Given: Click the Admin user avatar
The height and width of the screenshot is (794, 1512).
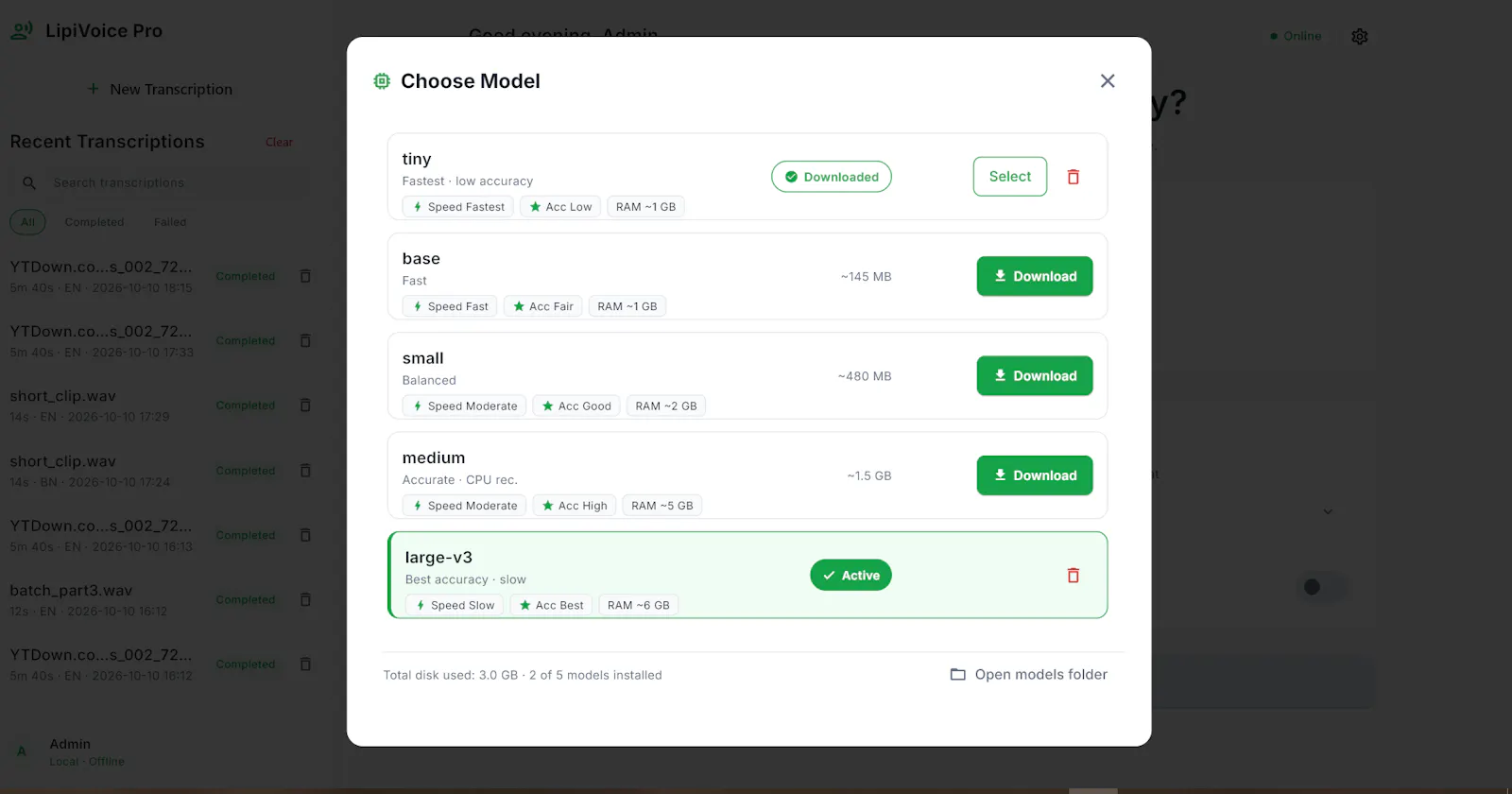Looking at the screenshot, I should coord(22,751).
